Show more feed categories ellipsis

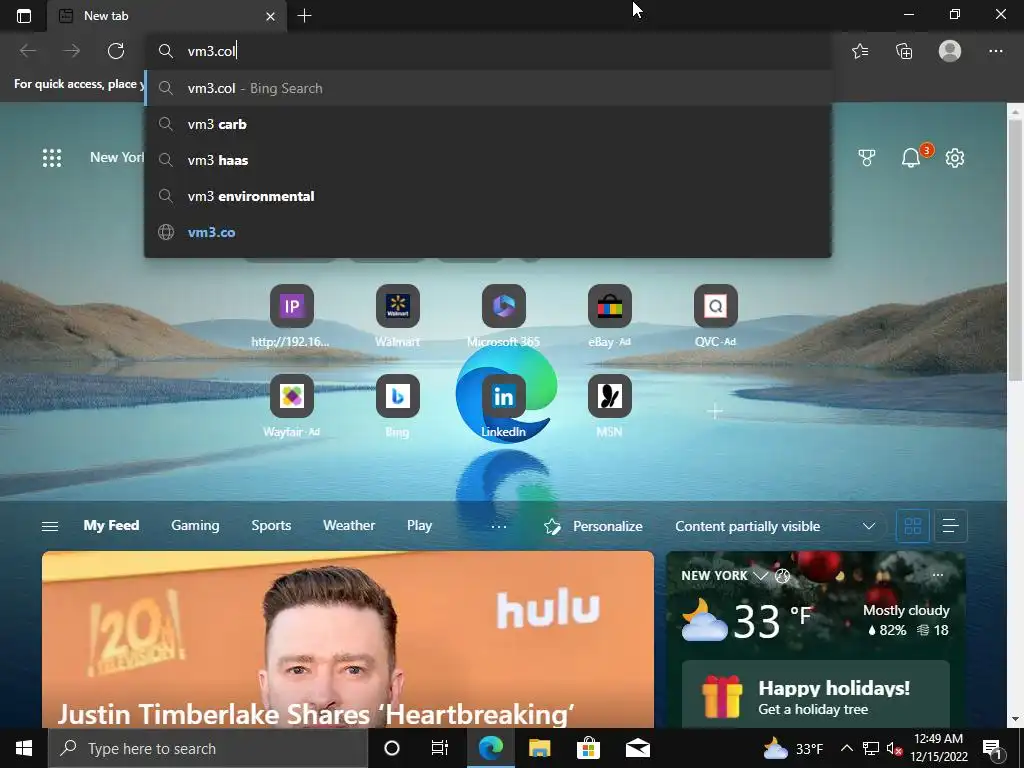pyautogui.click(x=499, y=526)
